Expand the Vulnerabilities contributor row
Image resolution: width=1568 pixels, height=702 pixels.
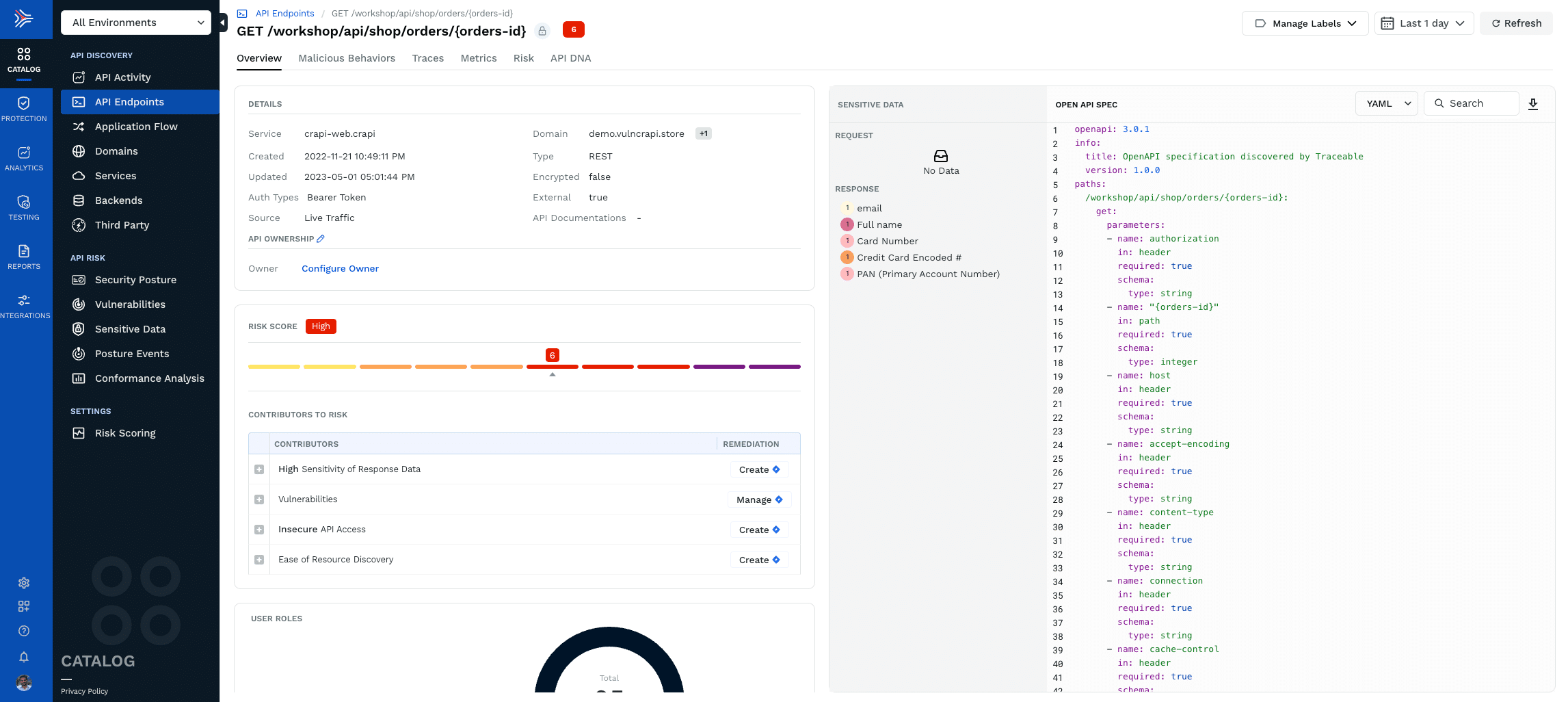tap(259, 499)
